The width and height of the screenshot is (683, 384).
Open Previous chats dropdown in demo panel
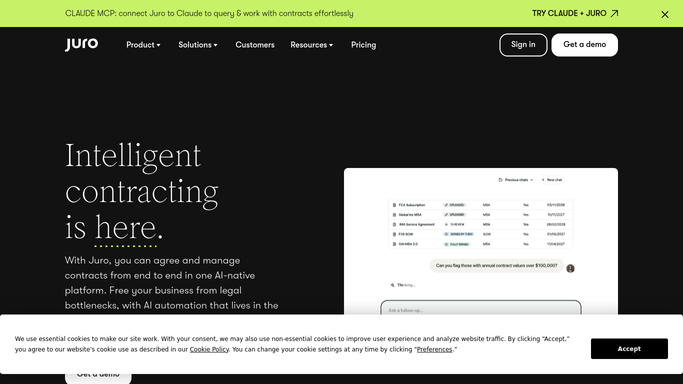[516, 180]
